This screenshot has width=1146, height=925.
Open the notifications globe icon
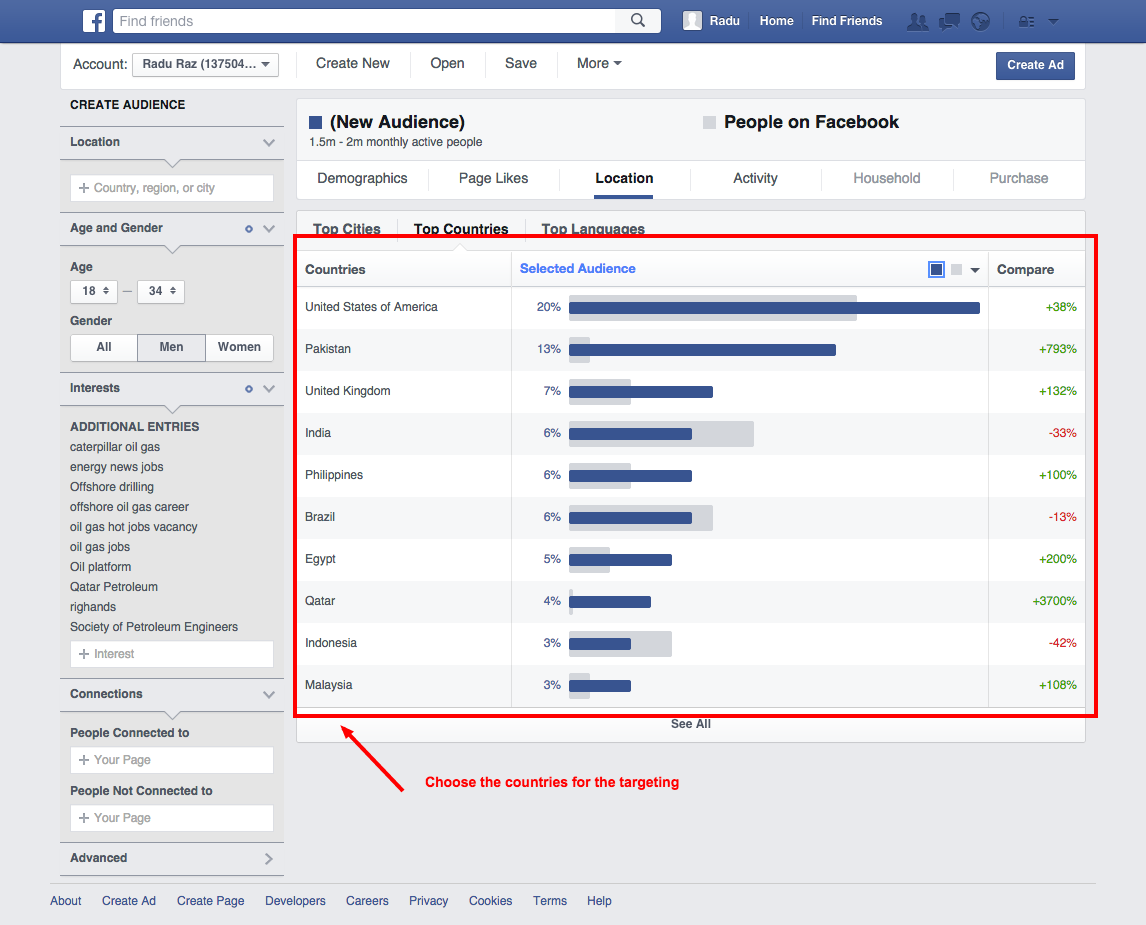click(980, 21)
